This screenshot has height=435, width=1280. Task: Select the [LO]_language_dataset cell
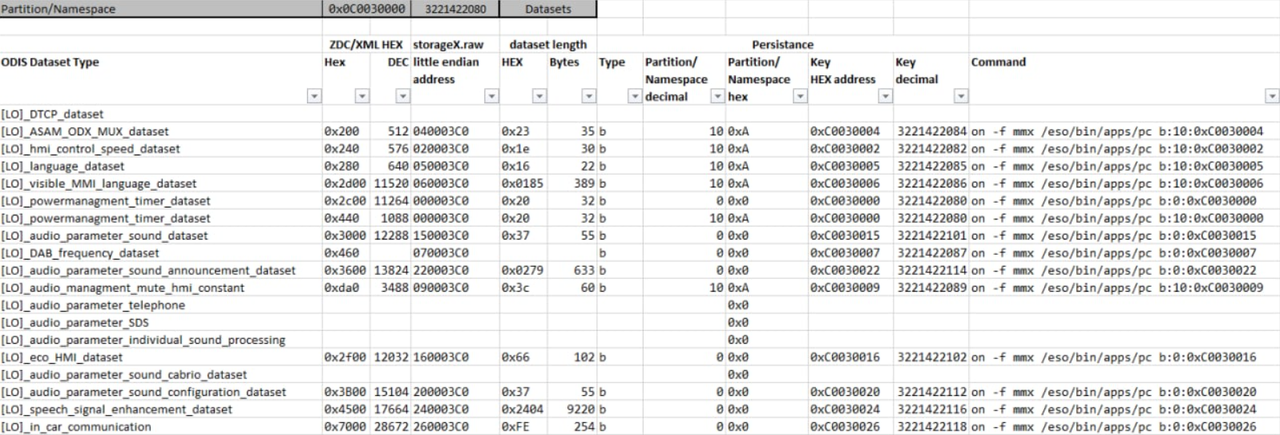pos(161,166)
